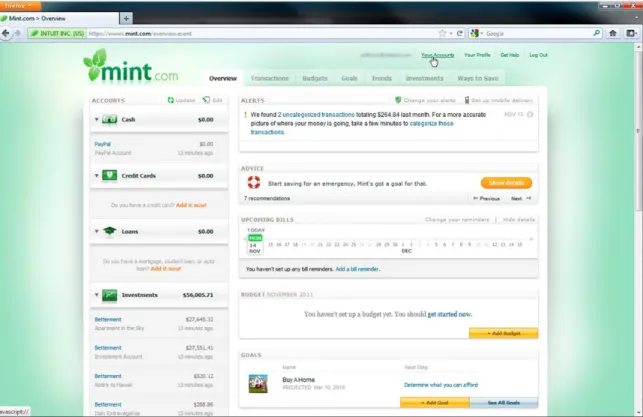Collapse the Cash accounts section
Image resolution: width=643 pixels, height=417 pixels.
(x=96, y=119)
